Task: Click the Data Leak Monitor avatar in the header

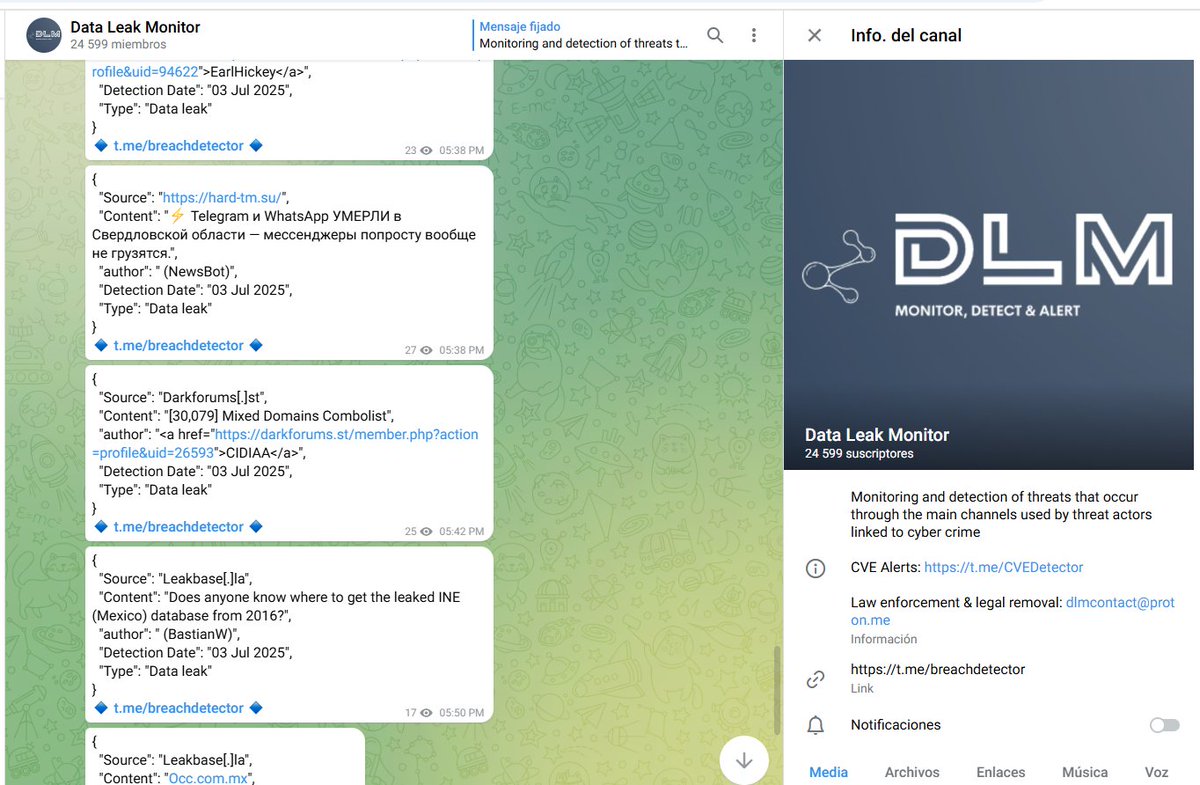Action: tap(44, 35)
